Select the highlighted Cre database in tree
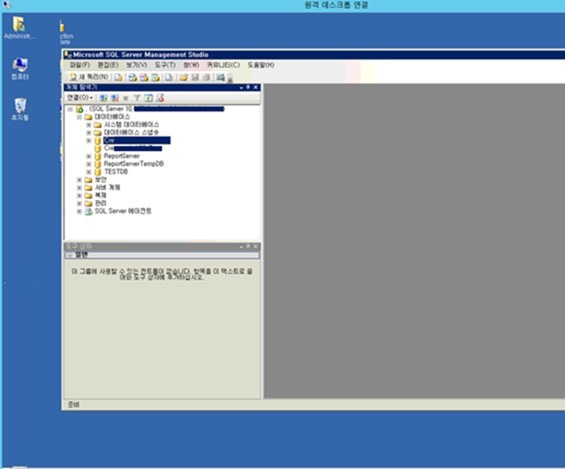565x469 pixels. tap(137, 140)
